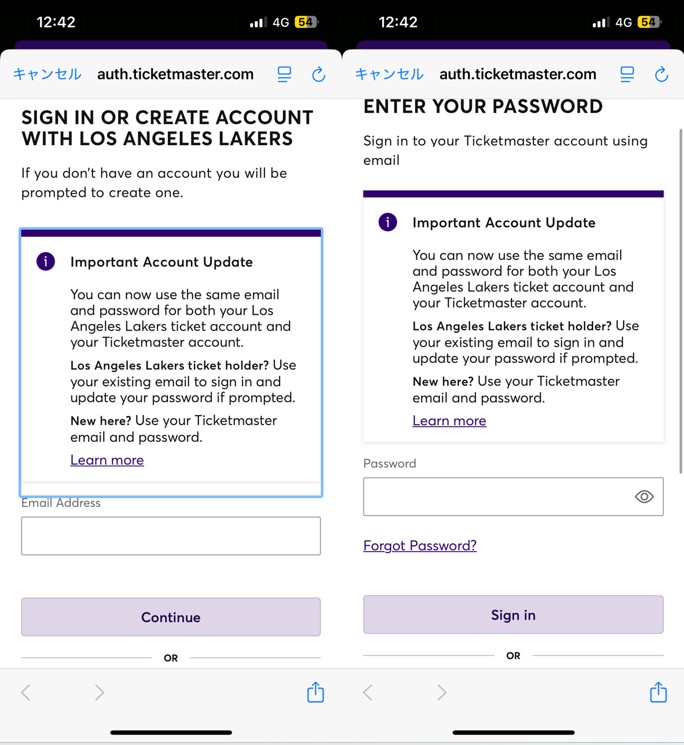Tap the Email Address input field

[x=171, y=536]
